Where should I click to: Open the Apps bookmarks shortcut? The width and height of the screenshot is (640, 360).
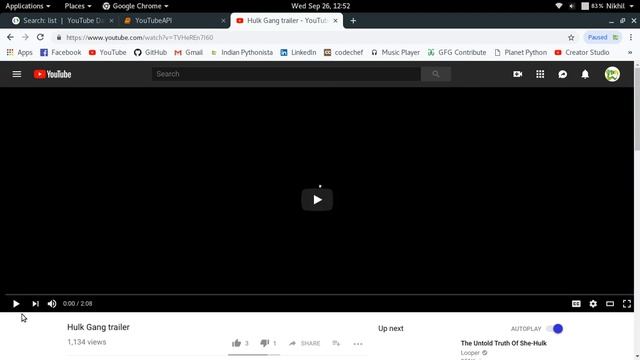(x=19, y=52)
